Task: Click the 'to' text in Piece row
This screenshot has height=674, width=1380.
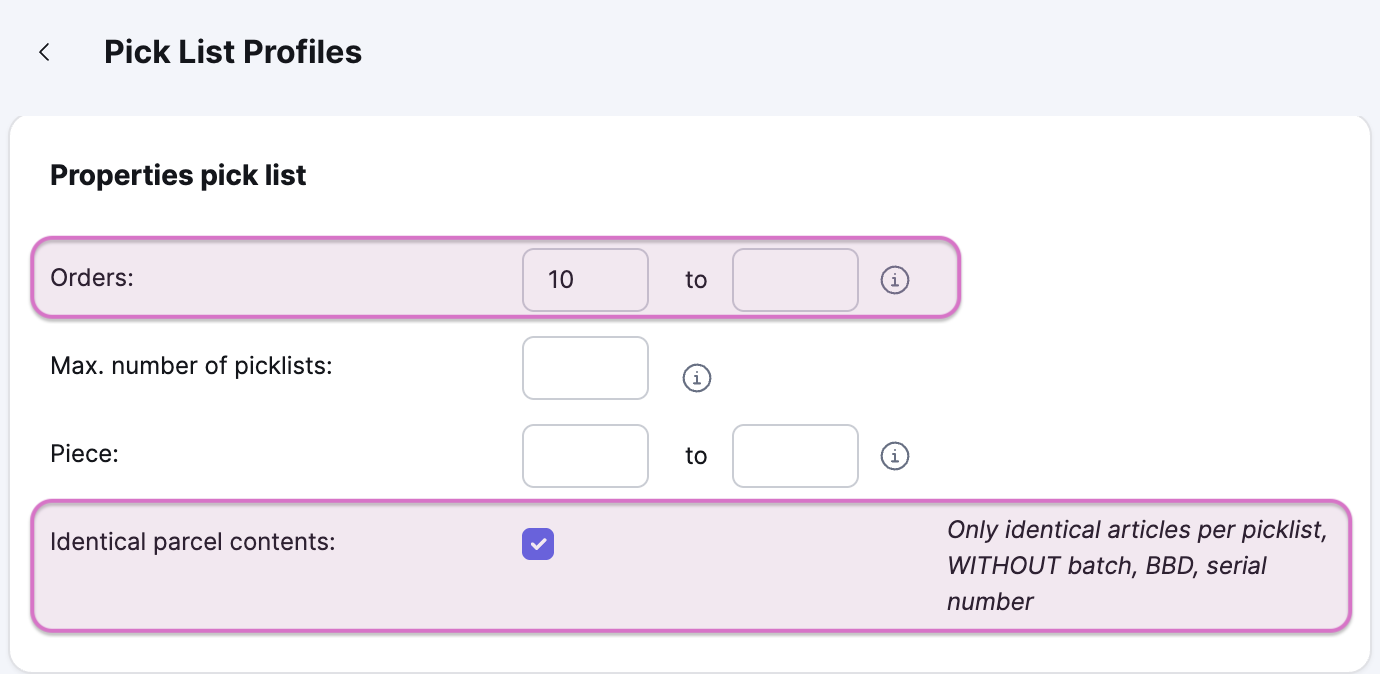Action: click(696, 456)
